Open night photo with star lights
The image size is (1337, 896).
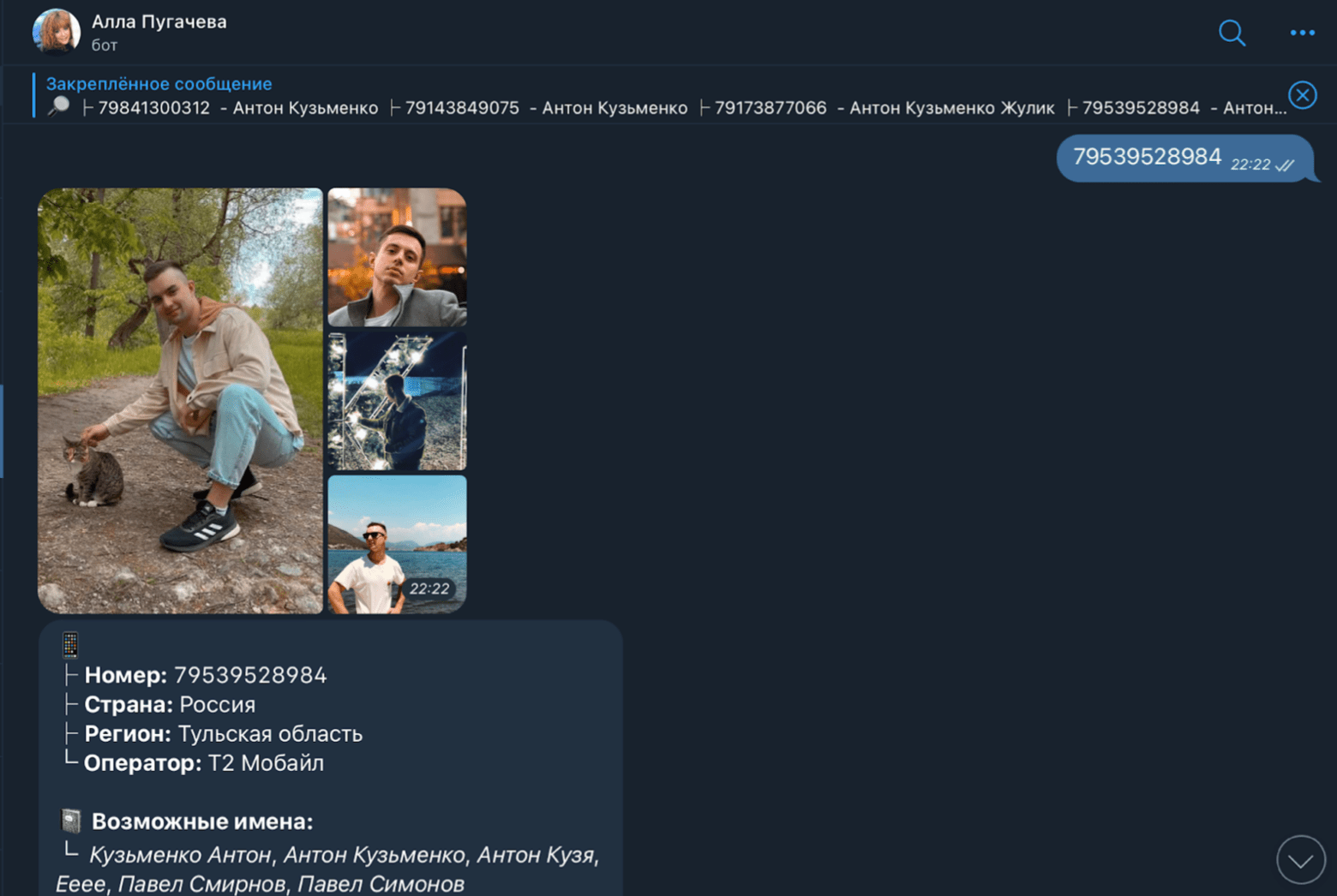point(397,401)
